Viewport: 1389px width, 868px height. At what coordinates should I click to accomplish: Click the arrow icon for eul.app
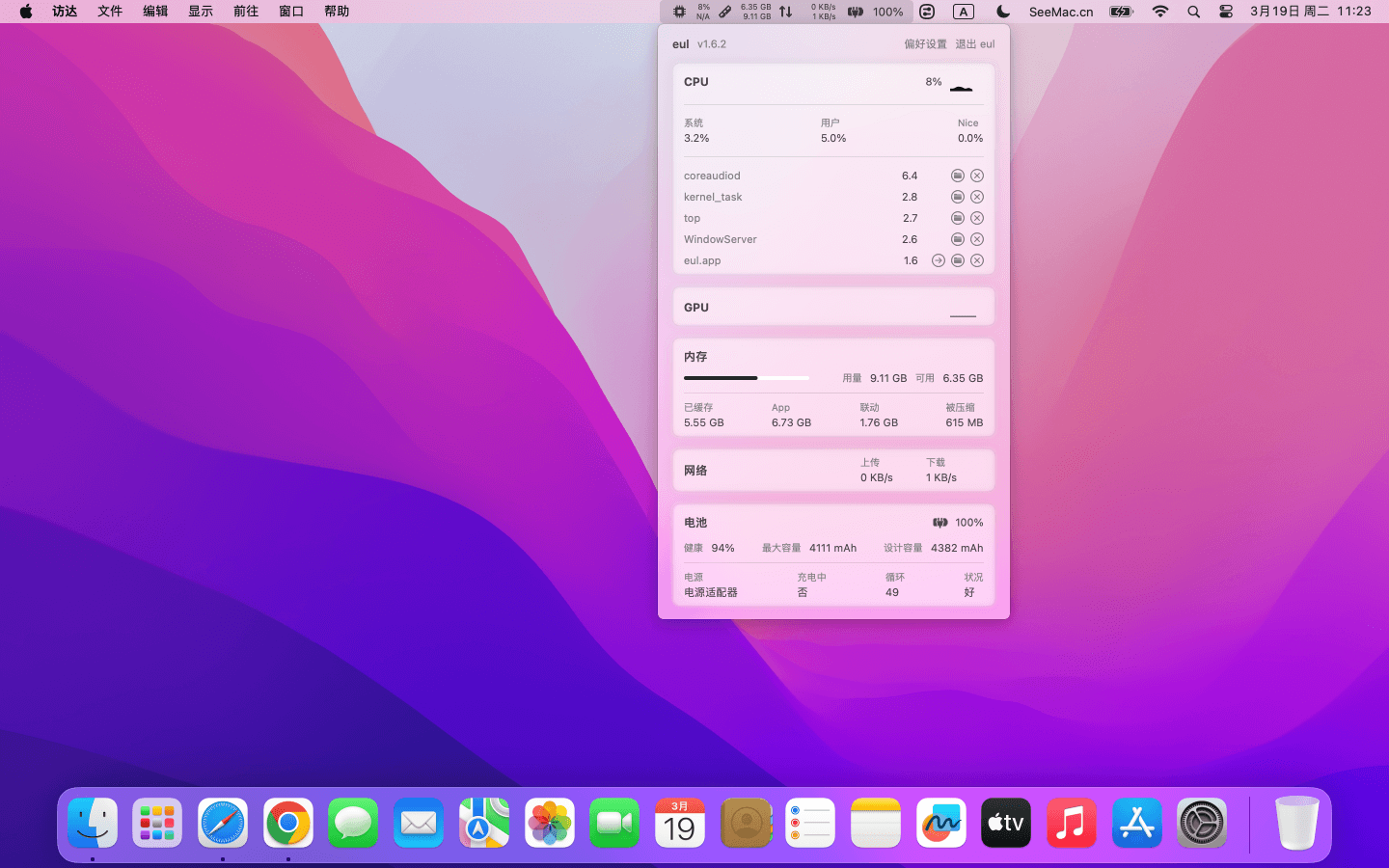(x=939, y=260)
